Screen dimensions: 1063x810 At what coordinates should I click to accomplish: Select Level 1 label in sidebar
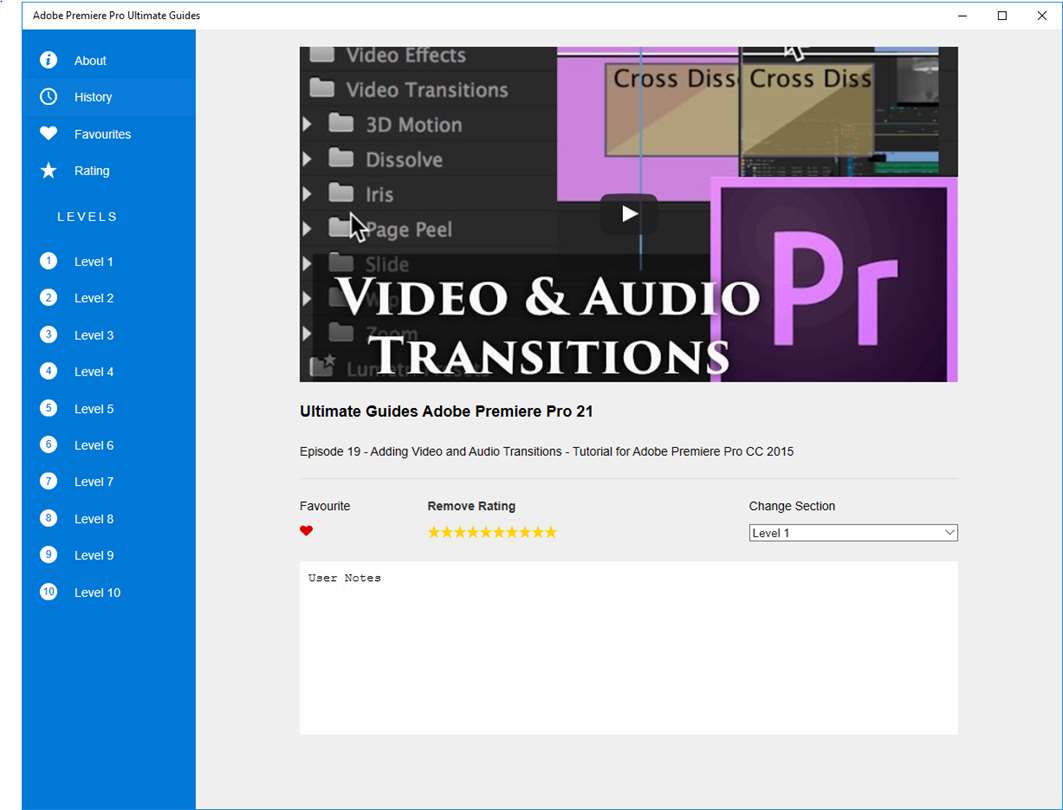point(94,262)
